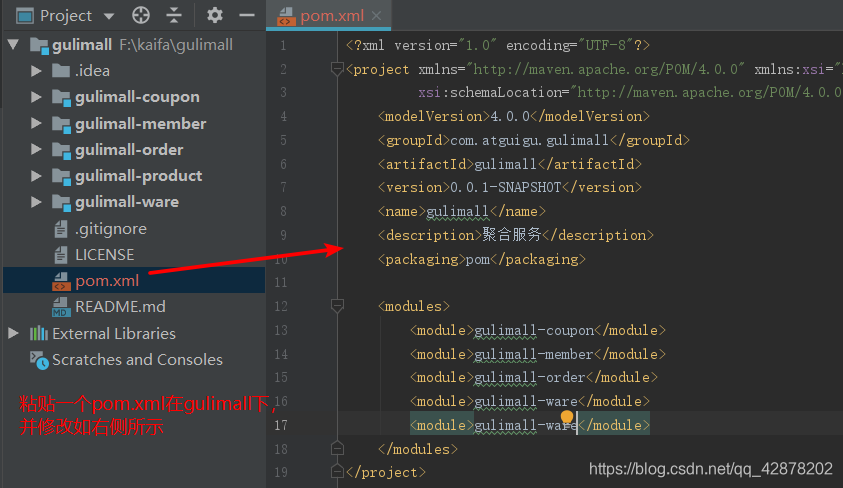Click the Project panel window icon
The height and width of the screenshot is (488, 843).
pos(25,16)
